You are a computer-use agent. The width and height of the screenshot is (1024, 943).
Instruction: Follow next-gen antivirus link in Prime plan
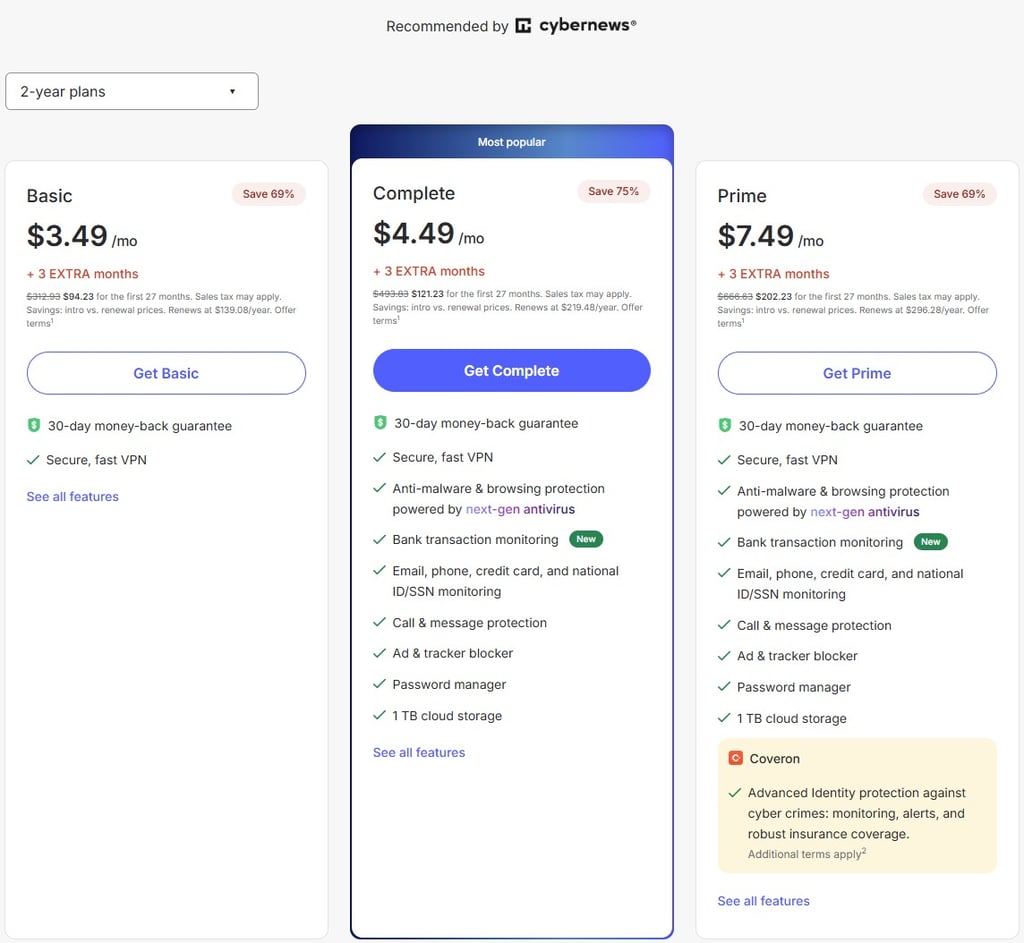pyautogui.click(x=865, y=511)
